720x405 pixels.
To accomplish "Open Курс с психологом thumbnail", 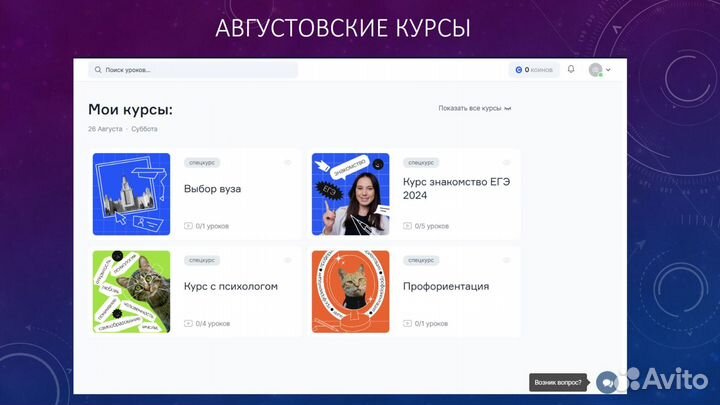I will (x=131, y=292).
